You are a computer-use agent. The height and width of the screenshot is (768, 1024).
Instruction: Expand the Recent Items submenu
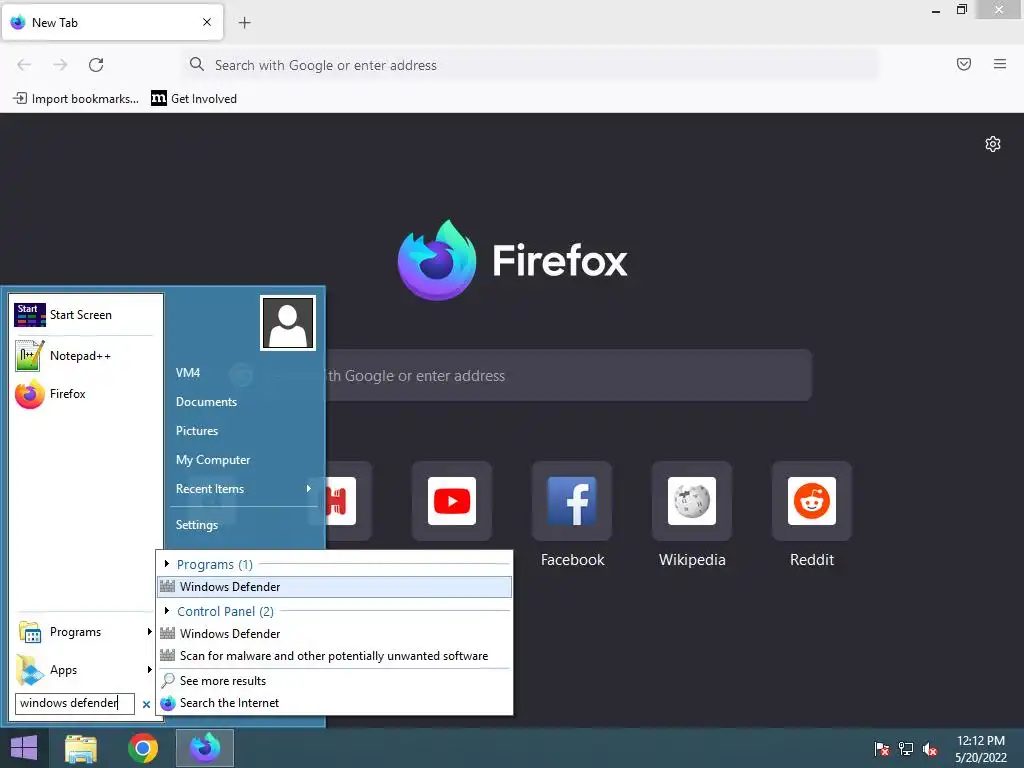pyautogui.click(x=244, y=488)
